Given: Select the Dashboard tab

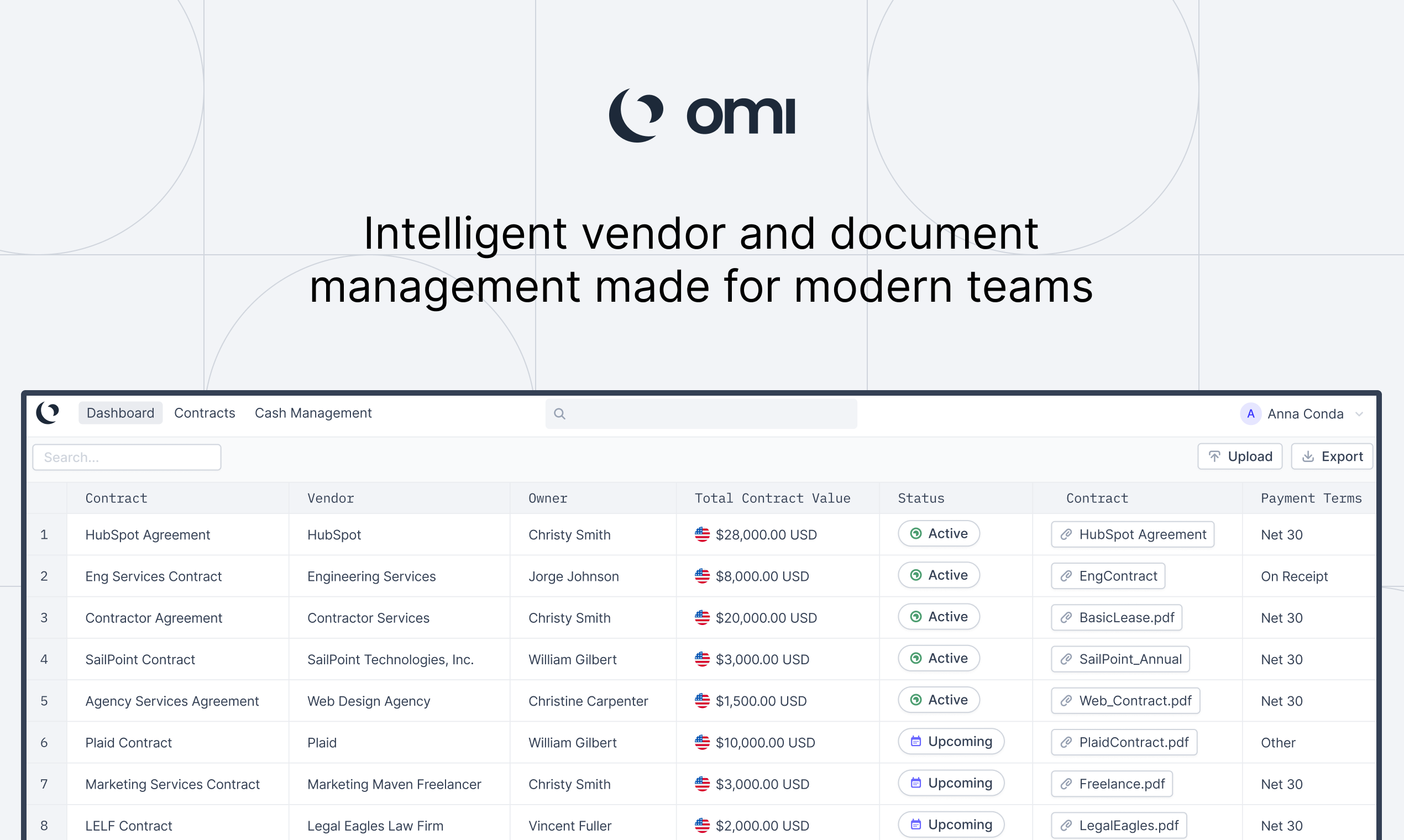Looking at the screenshot, I should (119, 412).
